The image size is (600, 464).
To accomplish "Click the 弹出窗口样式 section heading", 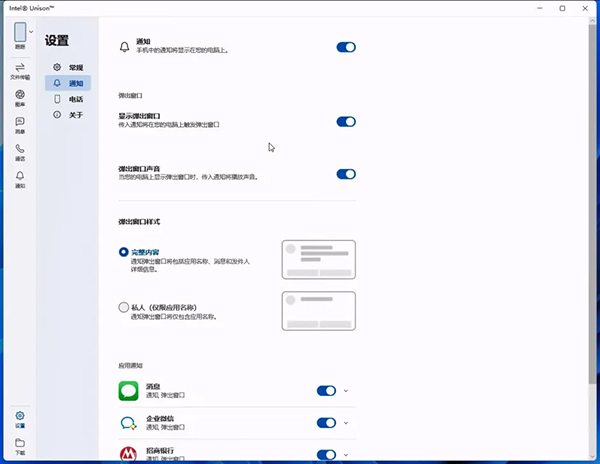I will tap(139, 221).
